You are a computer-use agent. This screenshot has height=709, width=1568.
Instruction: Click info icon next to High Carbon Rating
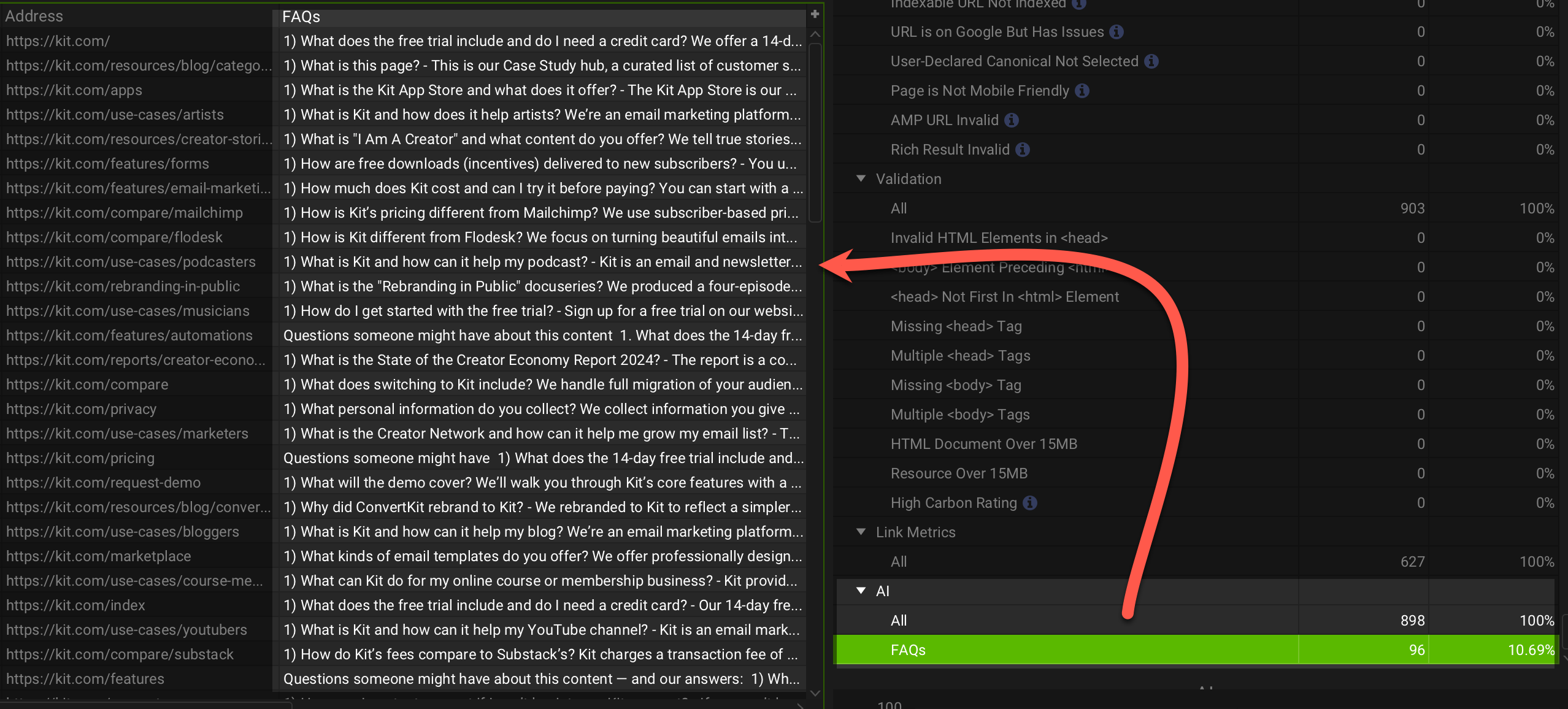tap(1030, 503)
